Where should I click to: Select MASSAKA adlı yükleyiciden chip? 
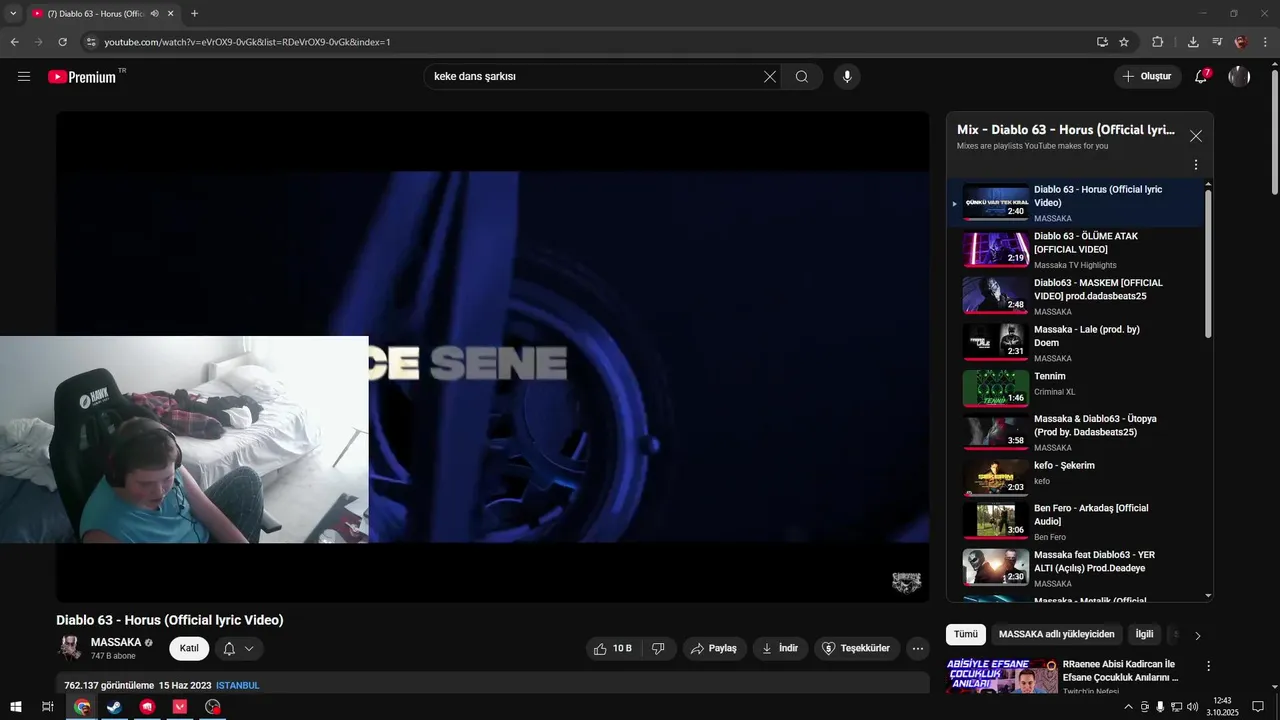(x=1056, y=634)
